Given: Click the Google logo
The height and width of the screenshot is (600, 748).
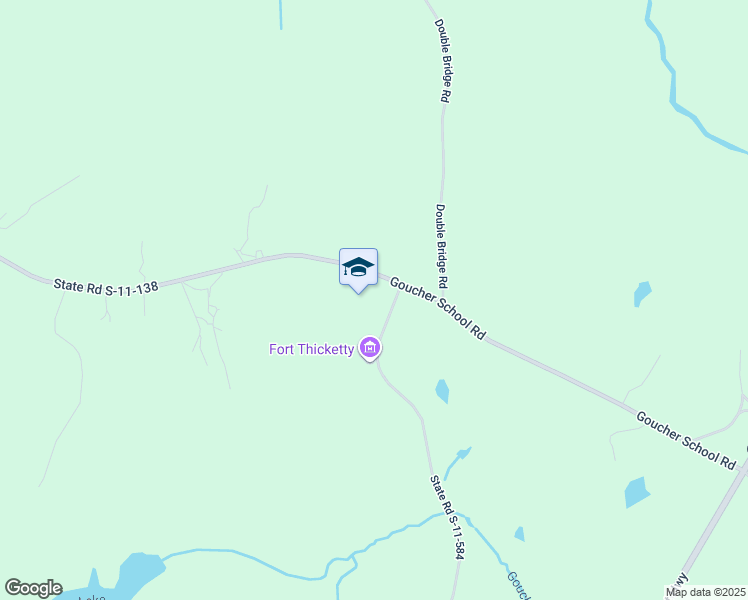Looking at the screenshot, I should [33, 588].
